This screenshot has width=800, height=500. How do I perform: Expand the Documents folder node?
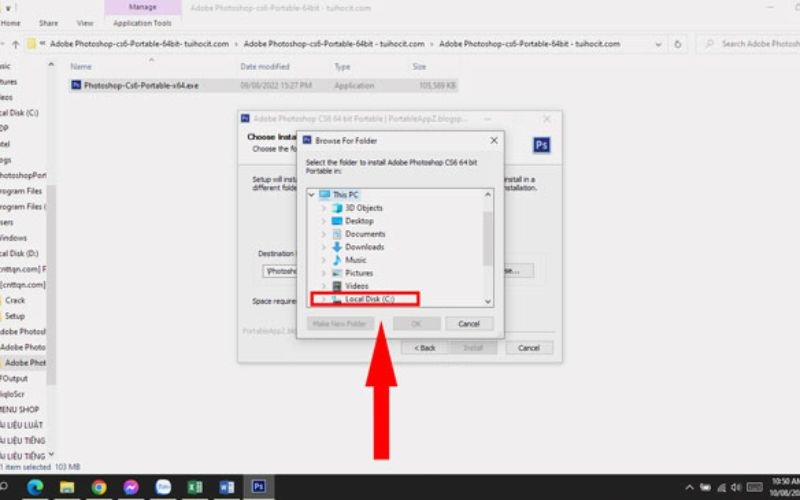(x=323, y=234)
